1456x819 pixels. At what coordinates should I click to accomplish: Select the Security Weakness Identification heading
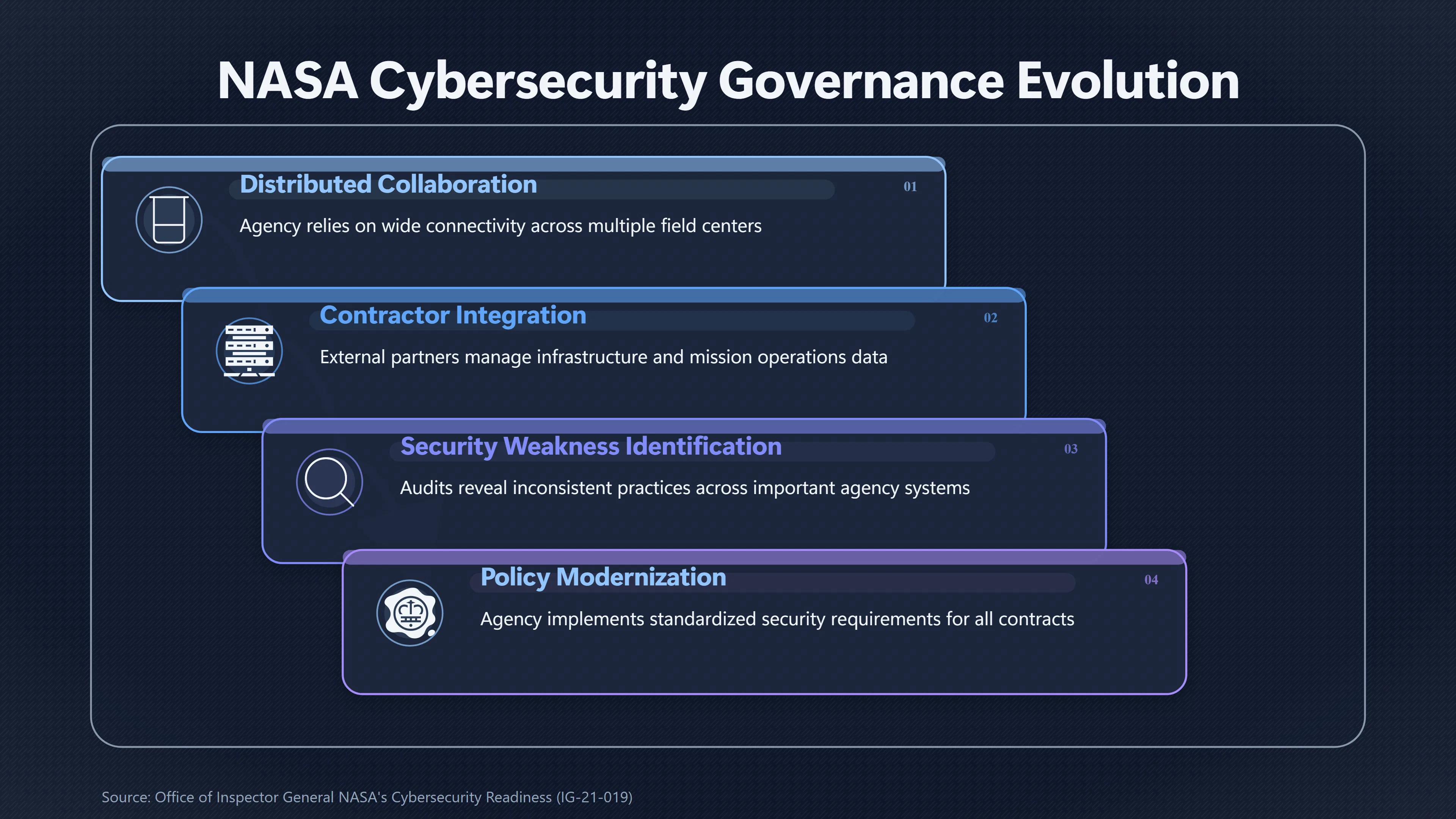pos(591,447)
